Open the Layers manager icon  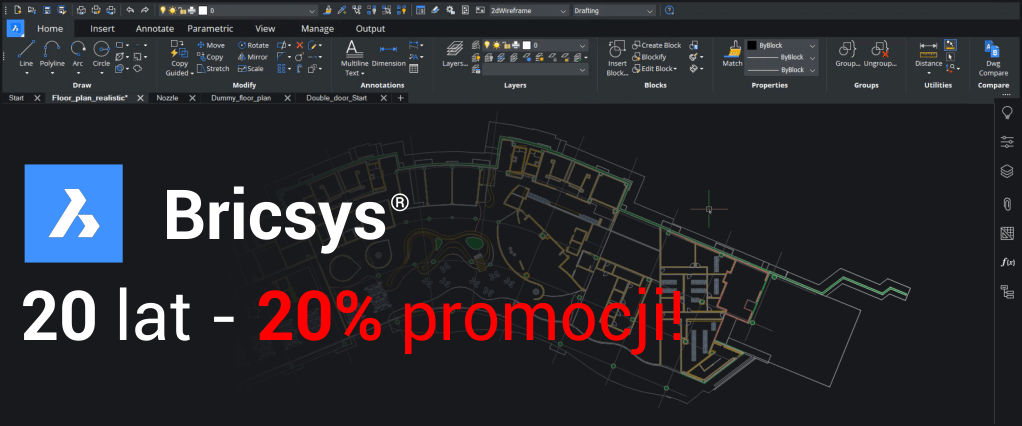[455, 50]
